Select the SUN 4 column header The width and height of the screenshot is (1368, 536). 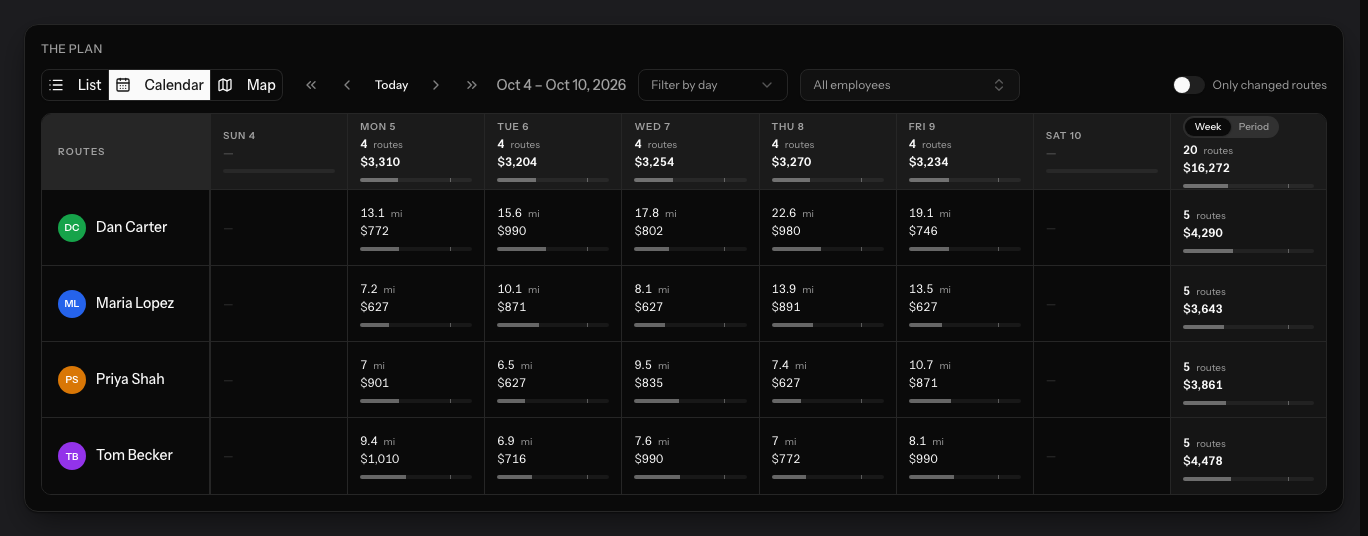(279, 152)
